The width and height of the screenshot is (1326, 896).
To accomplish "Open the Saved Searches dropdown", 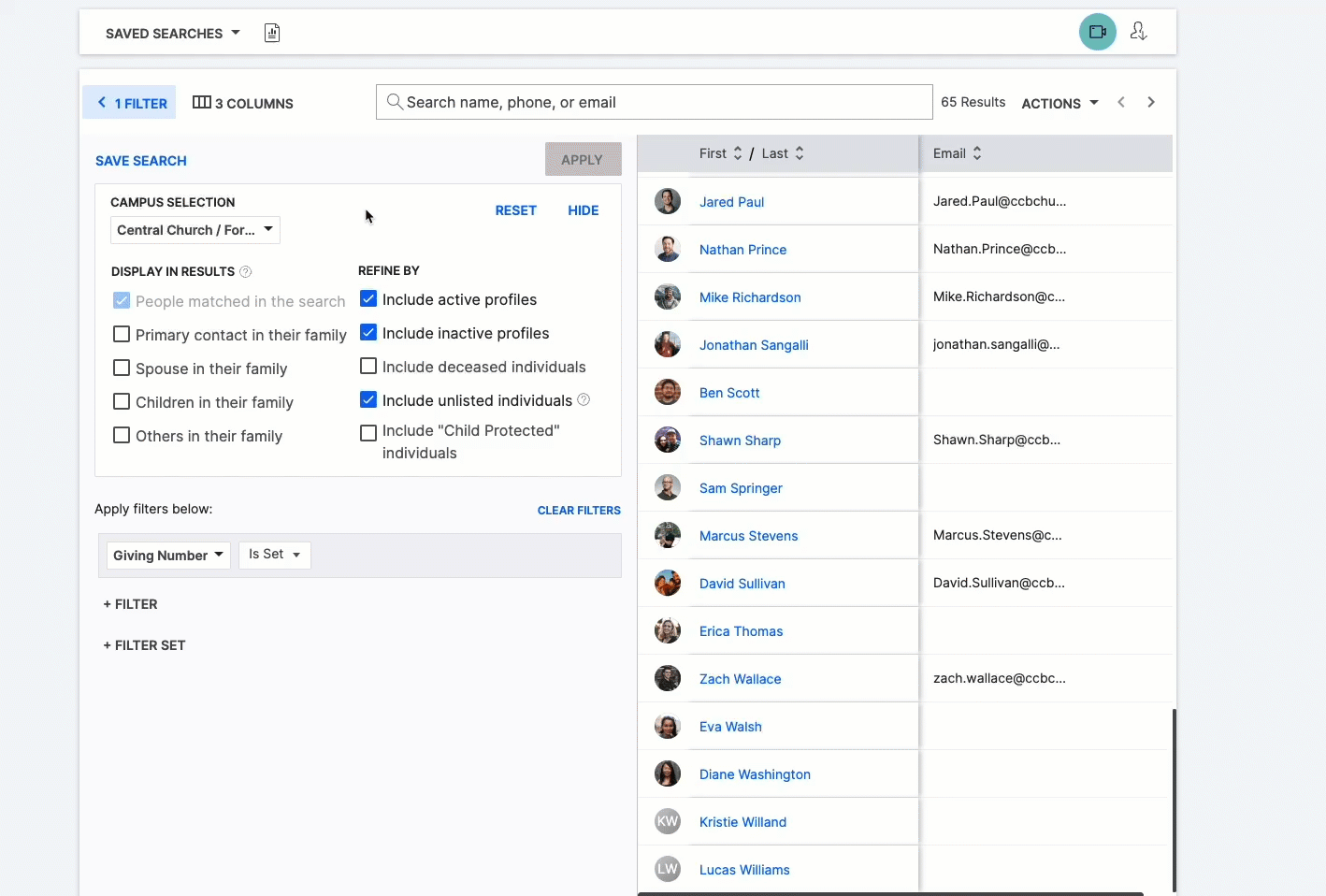I will point(173,34).
